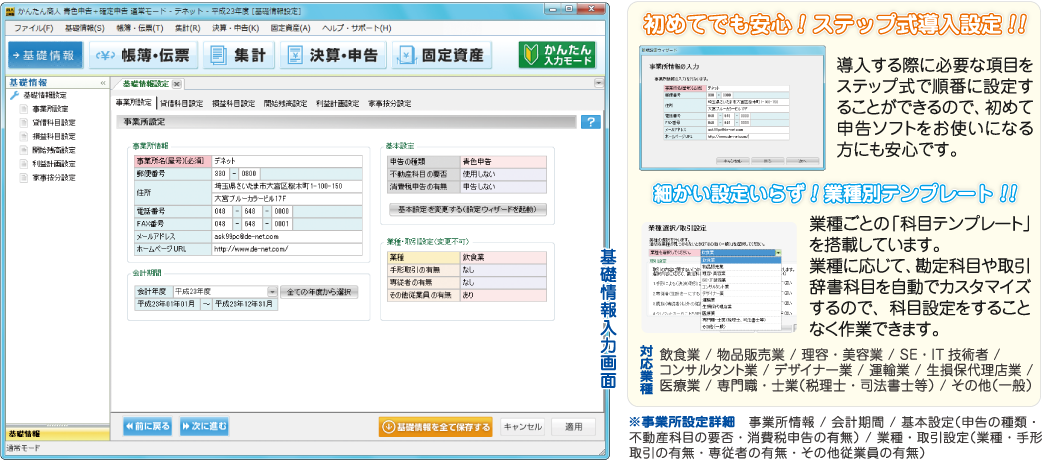Image resolution: width=1044 pixels, height=460 pixels.
Task: Switch to かんたん入力モード
Action: click(x=556, y=54)
